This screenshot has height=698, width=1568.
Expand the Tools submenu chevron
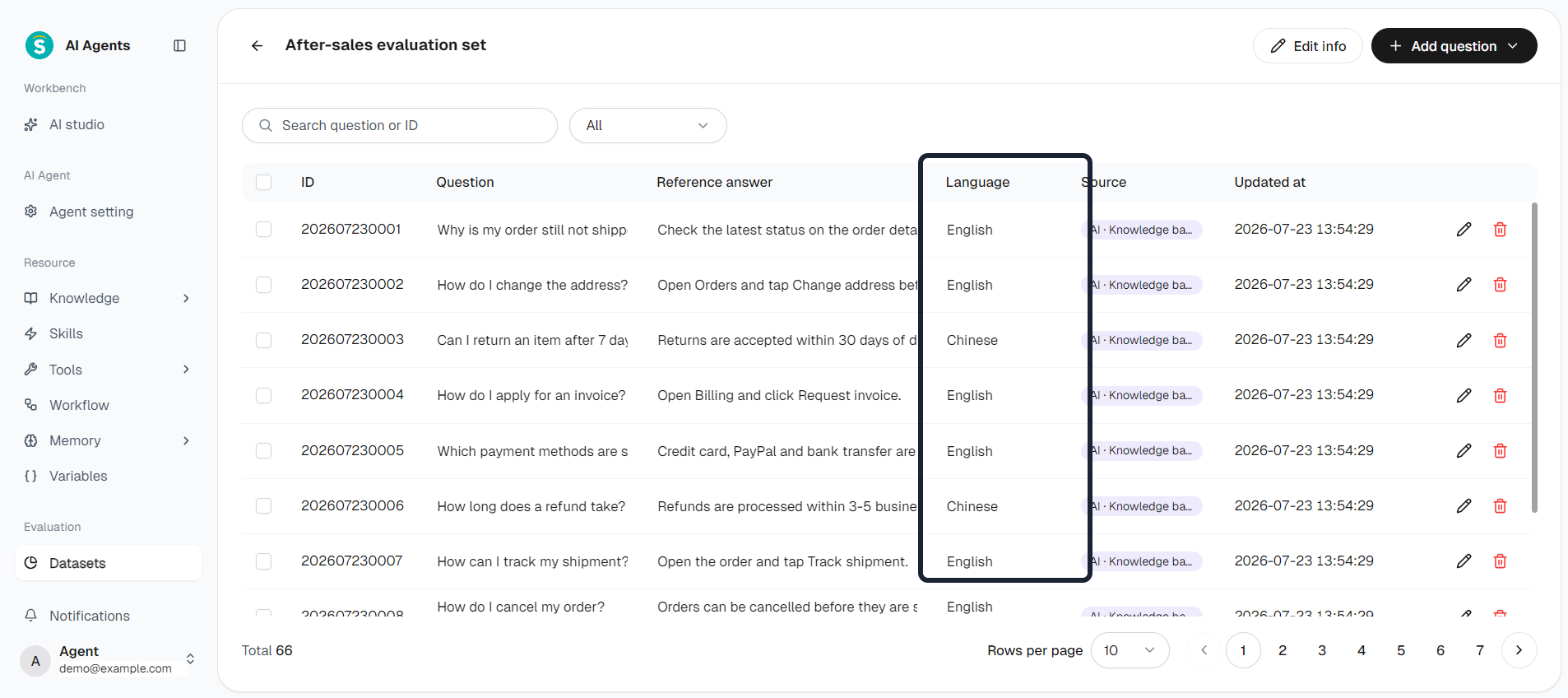coord(186,369)
